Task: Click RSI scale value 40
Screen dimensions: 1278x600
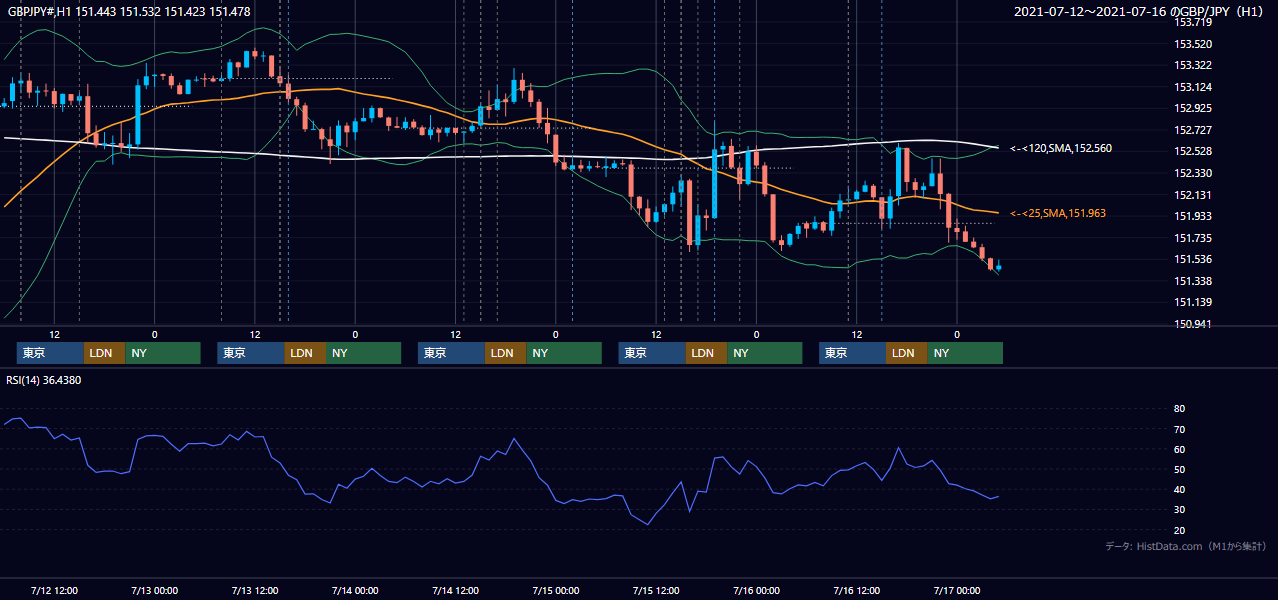Action: (1179, 489)
